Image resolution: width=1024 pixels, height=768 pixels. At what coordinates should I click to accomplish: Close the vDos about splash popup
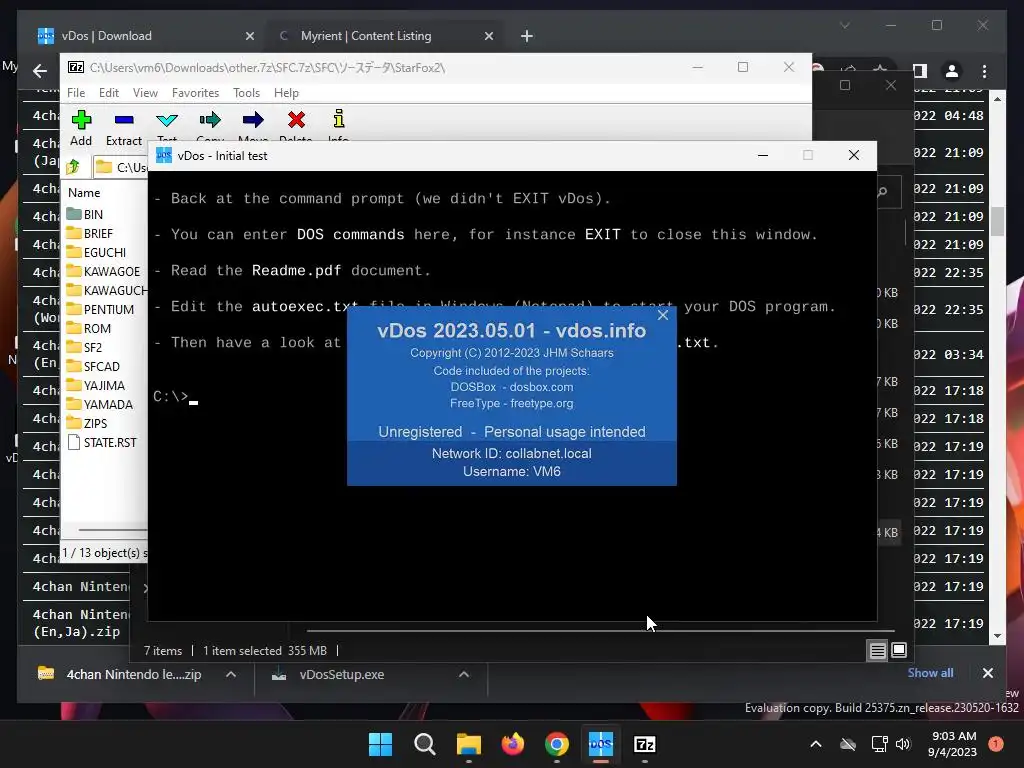click(x=663, y=315)
